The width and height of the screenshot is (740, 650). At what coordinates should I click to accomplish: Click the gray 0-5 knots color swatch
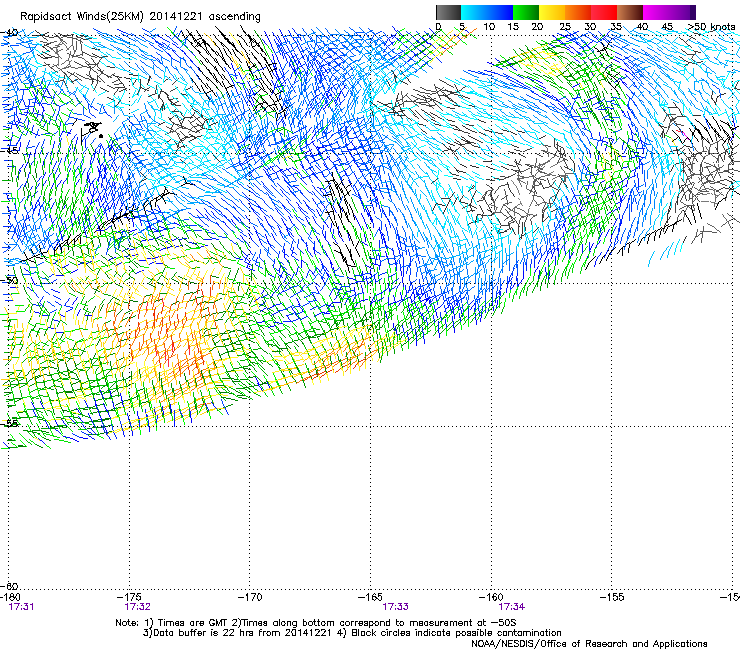pyautogui.click(x=448, y=12)
